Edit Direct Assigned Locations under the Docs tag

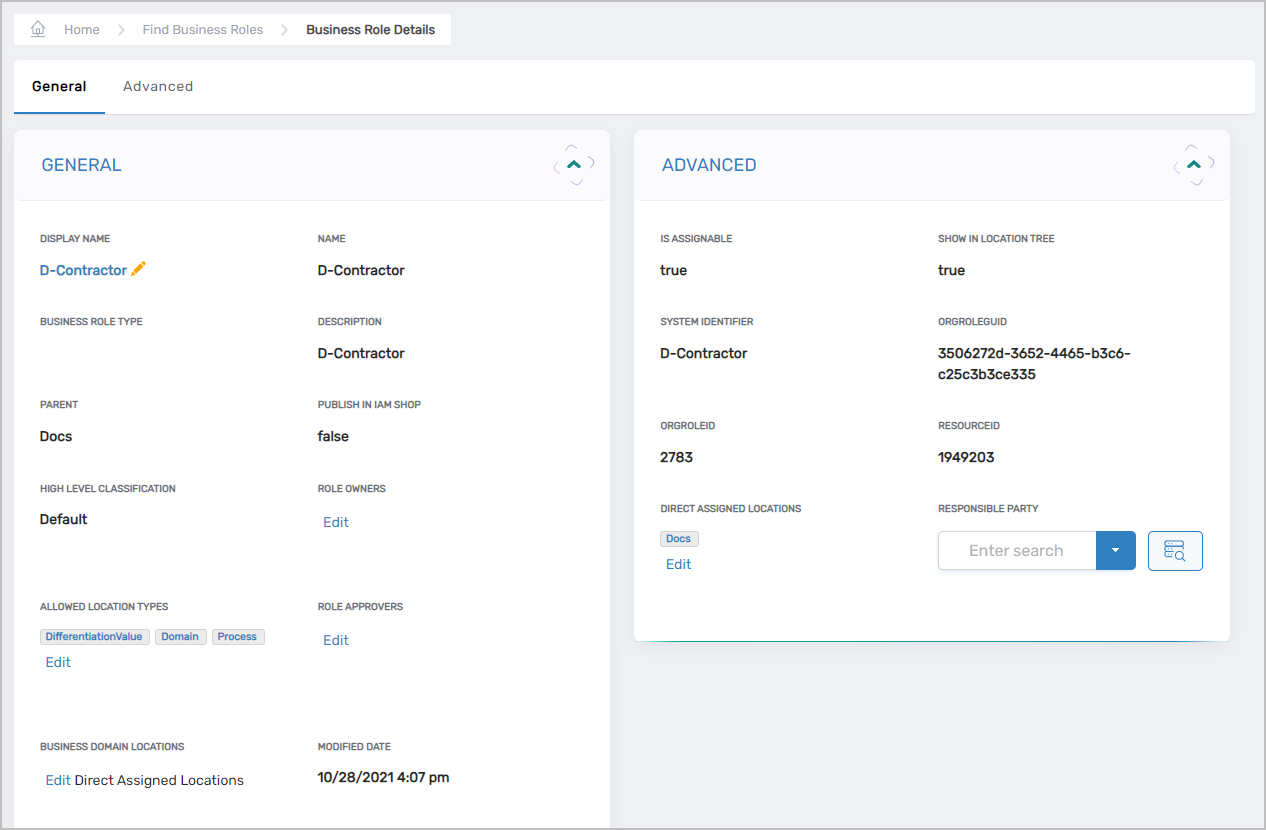678,564
